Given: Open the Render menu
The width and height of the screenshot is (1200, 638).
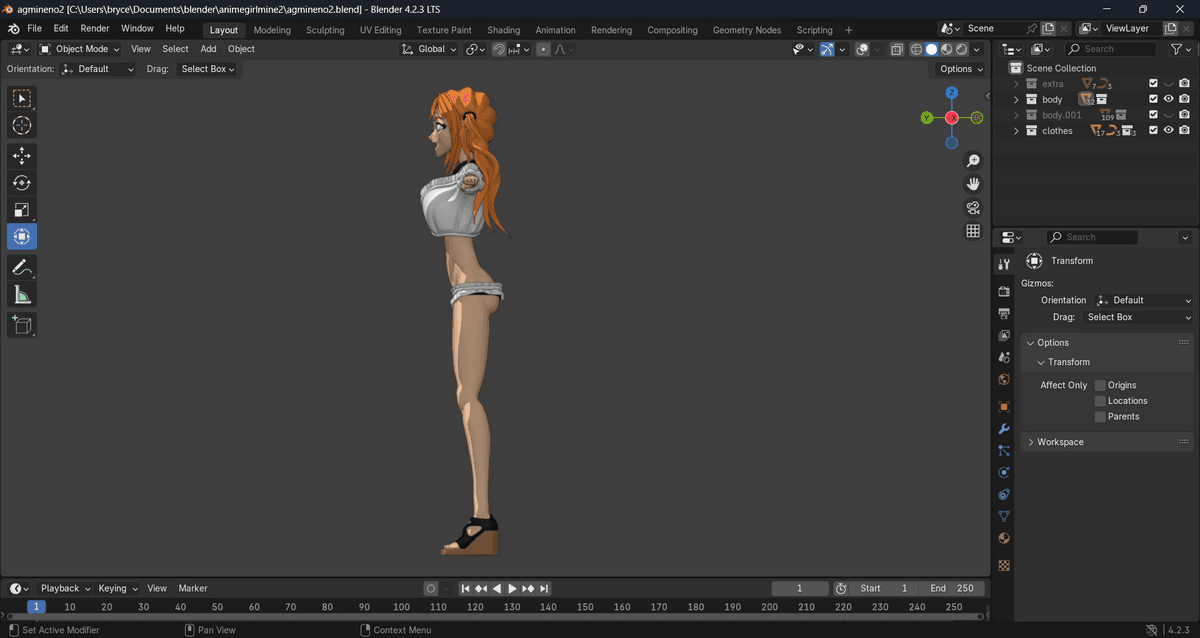Looking at the screenshot, I should [x=95, y=29].
